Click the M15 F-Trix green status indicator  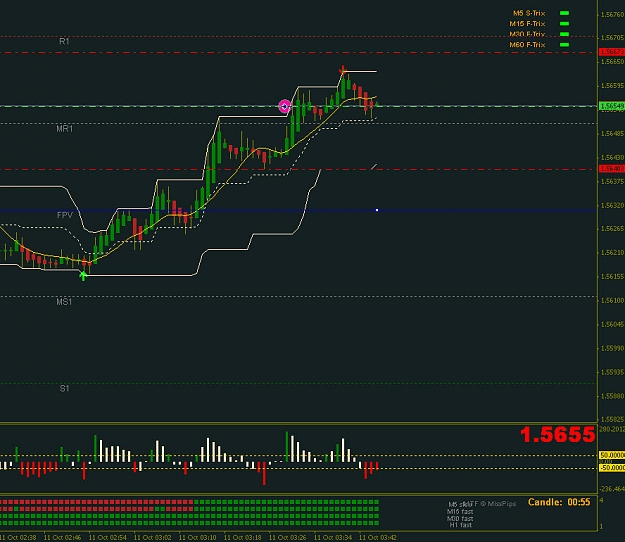point(564,24)
